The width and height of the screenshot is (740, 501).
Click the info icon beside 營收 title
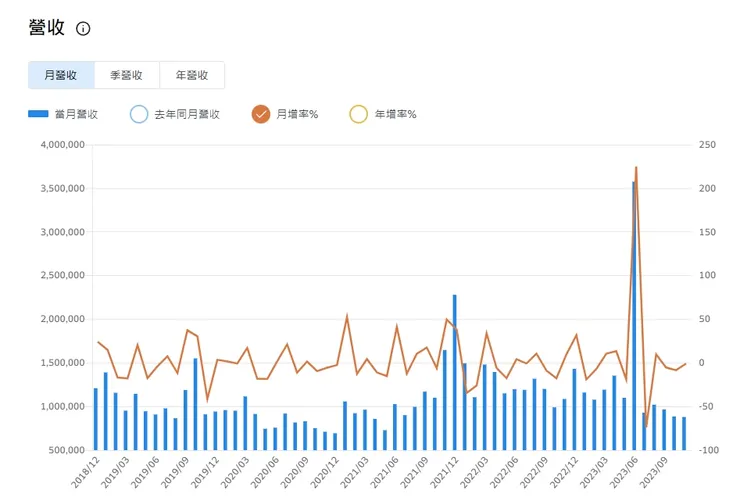point(83,29)
